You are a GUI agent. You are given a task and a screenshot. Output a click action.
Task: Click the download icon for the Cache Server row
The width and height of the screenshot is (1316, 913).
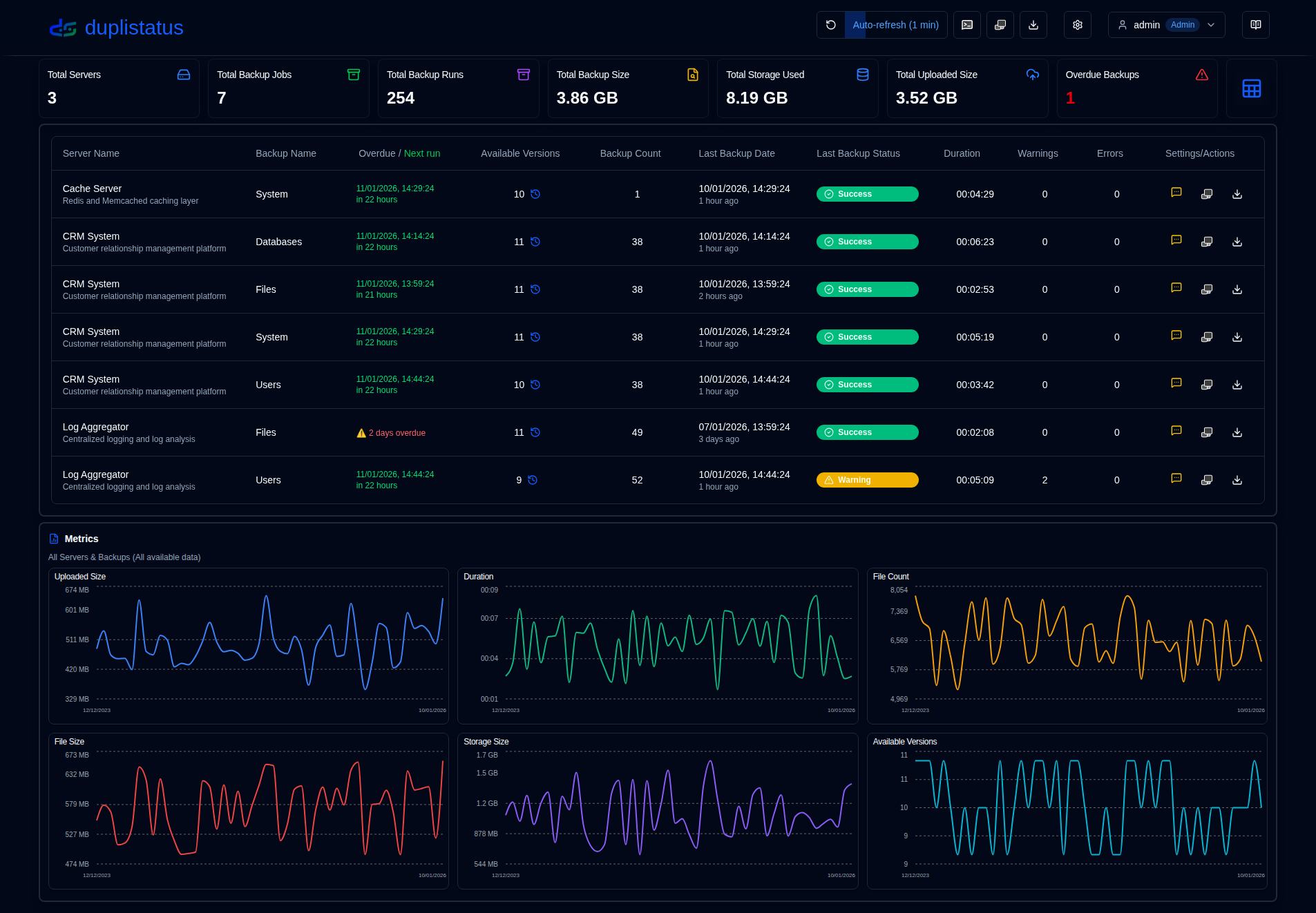[1237, 194]
